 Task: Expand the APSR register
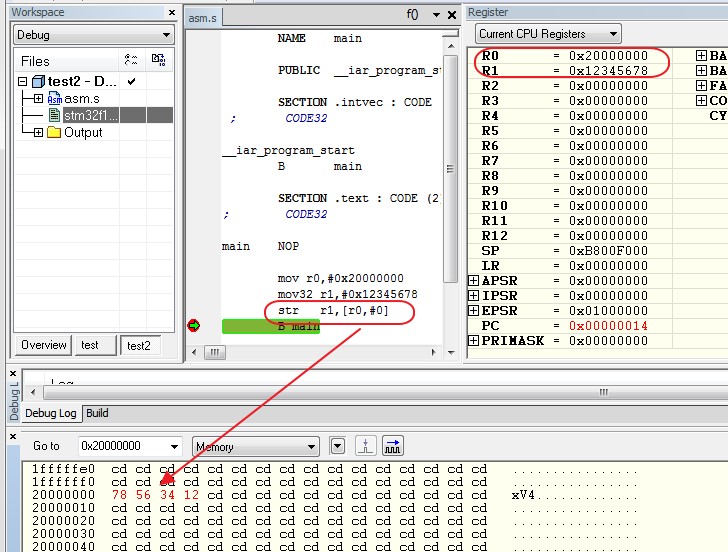pyautogui.click(x=473, y=280)
